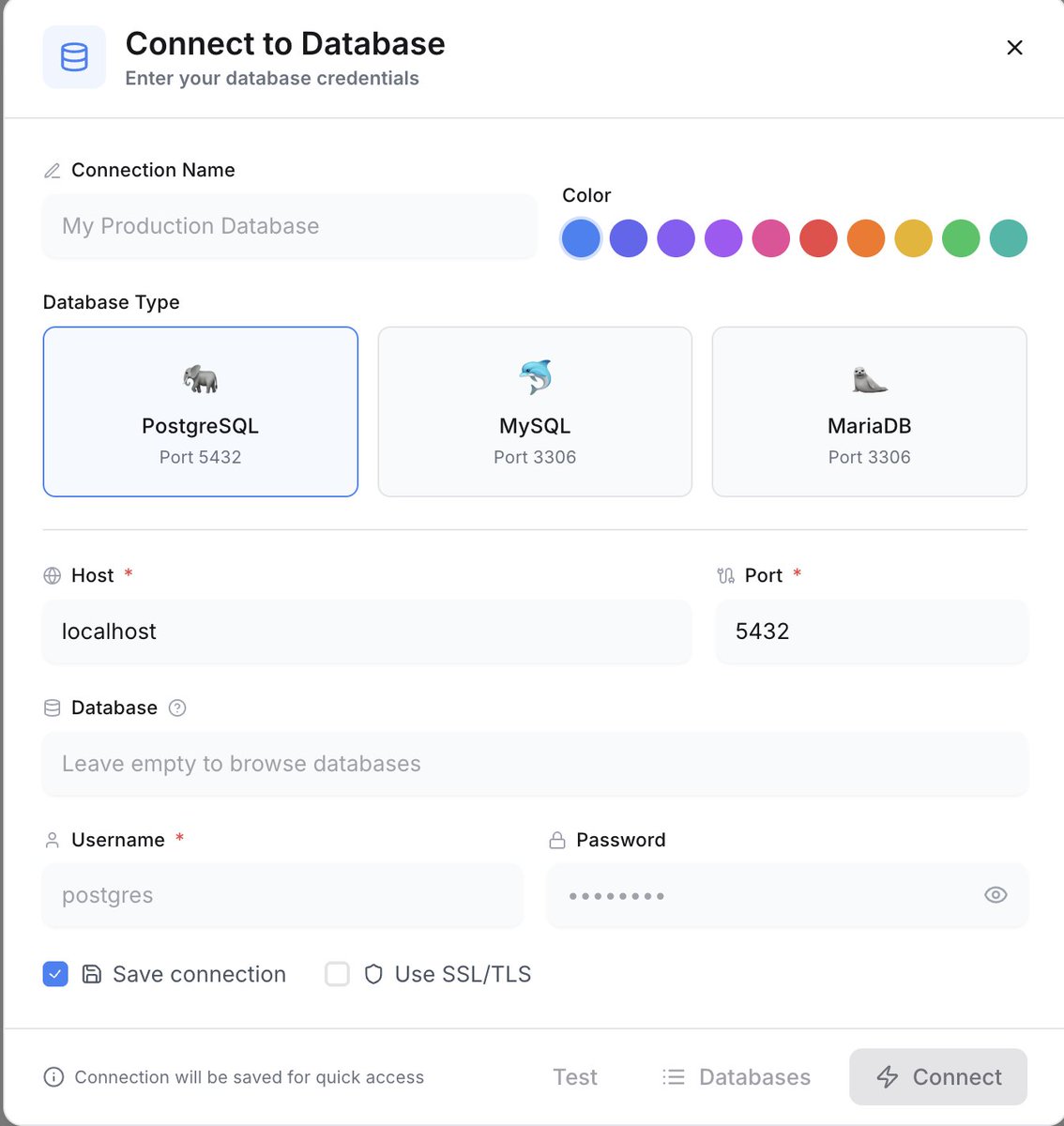Pick the teal color swatch

coord(1009,238)
